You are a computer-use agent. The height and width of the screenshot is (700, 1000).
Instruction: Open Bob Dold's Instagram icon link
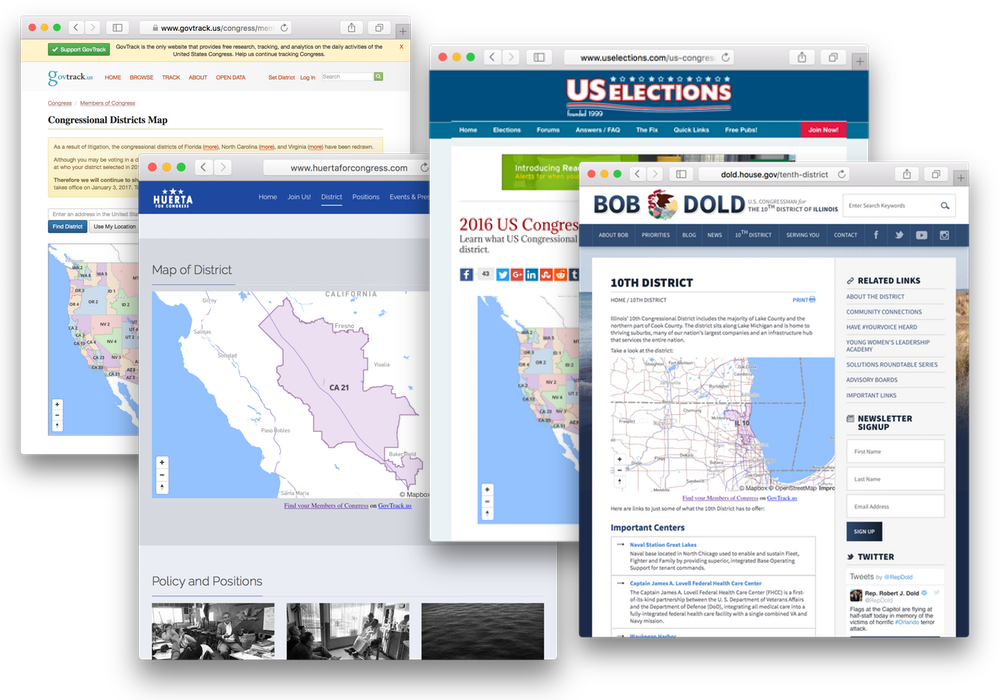click(x=944, y=235)
